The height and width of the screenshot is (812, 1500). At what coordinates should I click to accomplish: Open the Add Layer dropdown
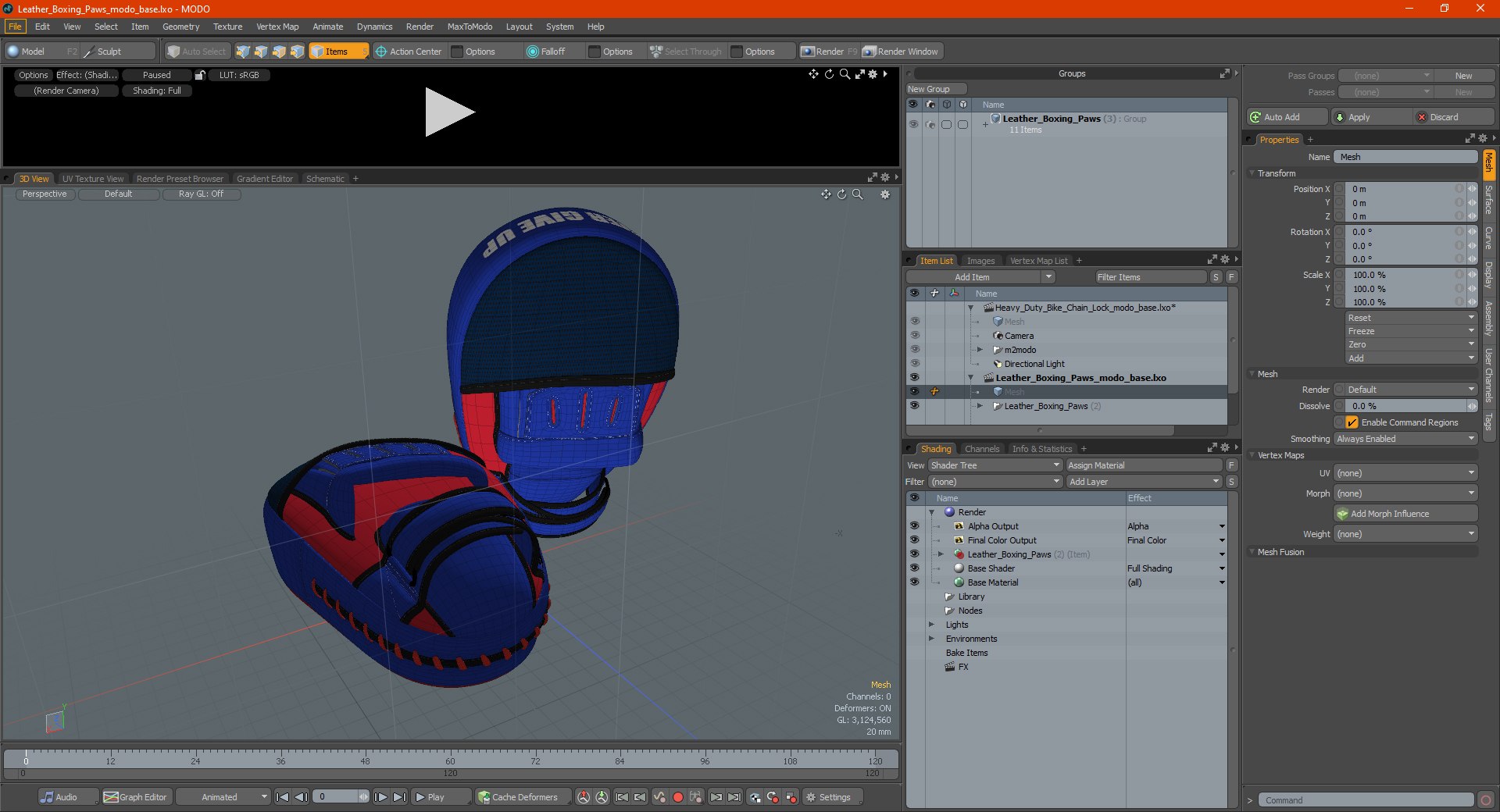1144,482
